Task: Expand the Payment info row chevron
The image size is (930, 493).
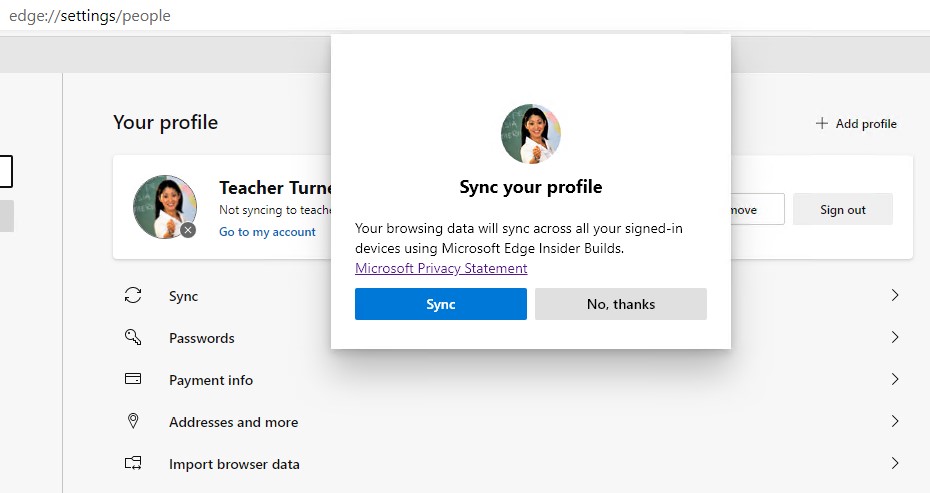Action: click(895, 379)
